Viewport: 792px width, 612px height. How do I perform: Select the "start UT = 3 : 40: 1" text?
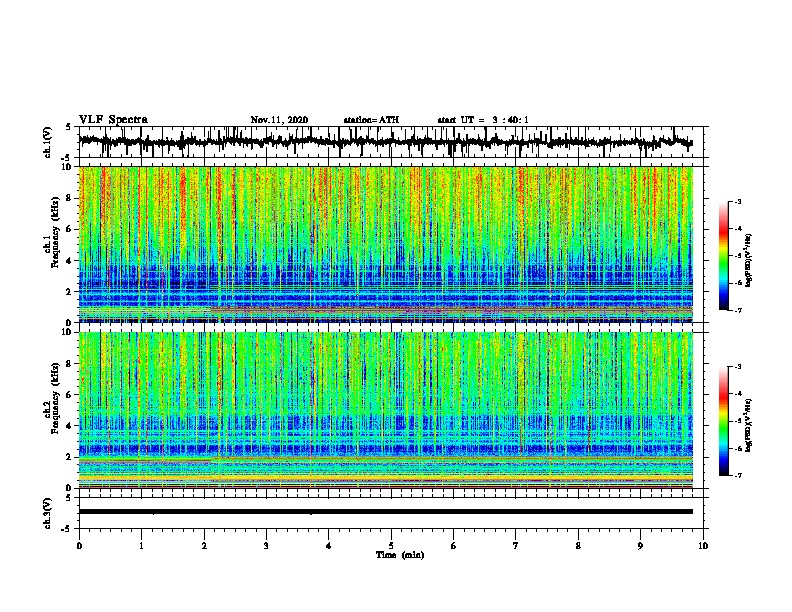pos(483,120)
